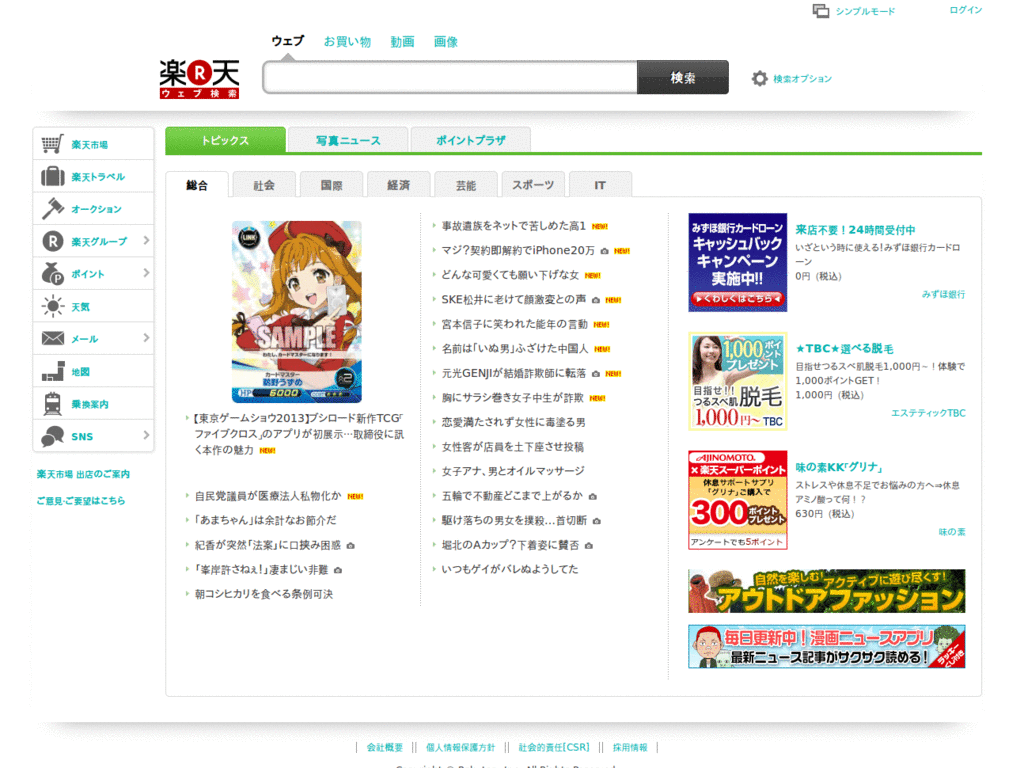Click the 検索 search button
This screenshot has width=1024, height=768.
pos(683,78)
